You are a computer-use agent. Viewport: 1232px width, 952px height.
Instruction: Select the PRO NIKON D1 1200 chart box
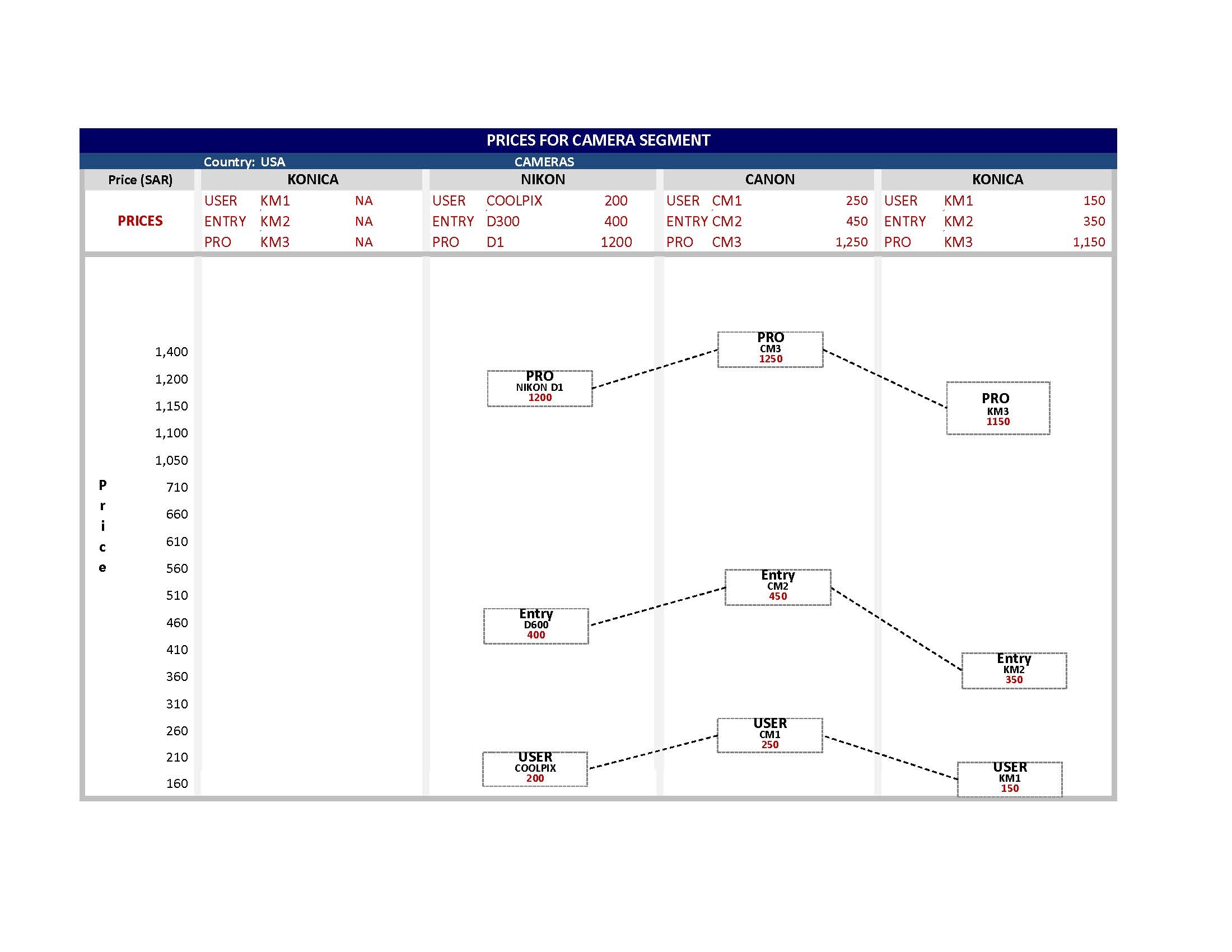(540, 389)
